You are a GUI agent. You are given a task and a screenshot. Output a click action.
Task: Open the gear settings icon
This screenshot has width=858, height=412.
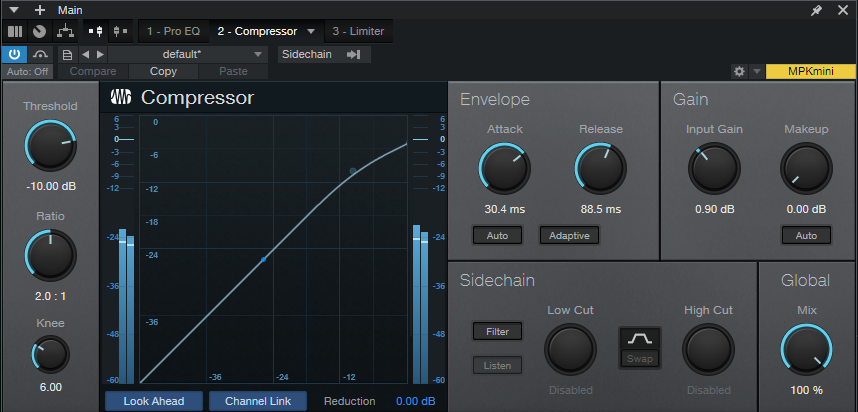[x=739, y=71]
